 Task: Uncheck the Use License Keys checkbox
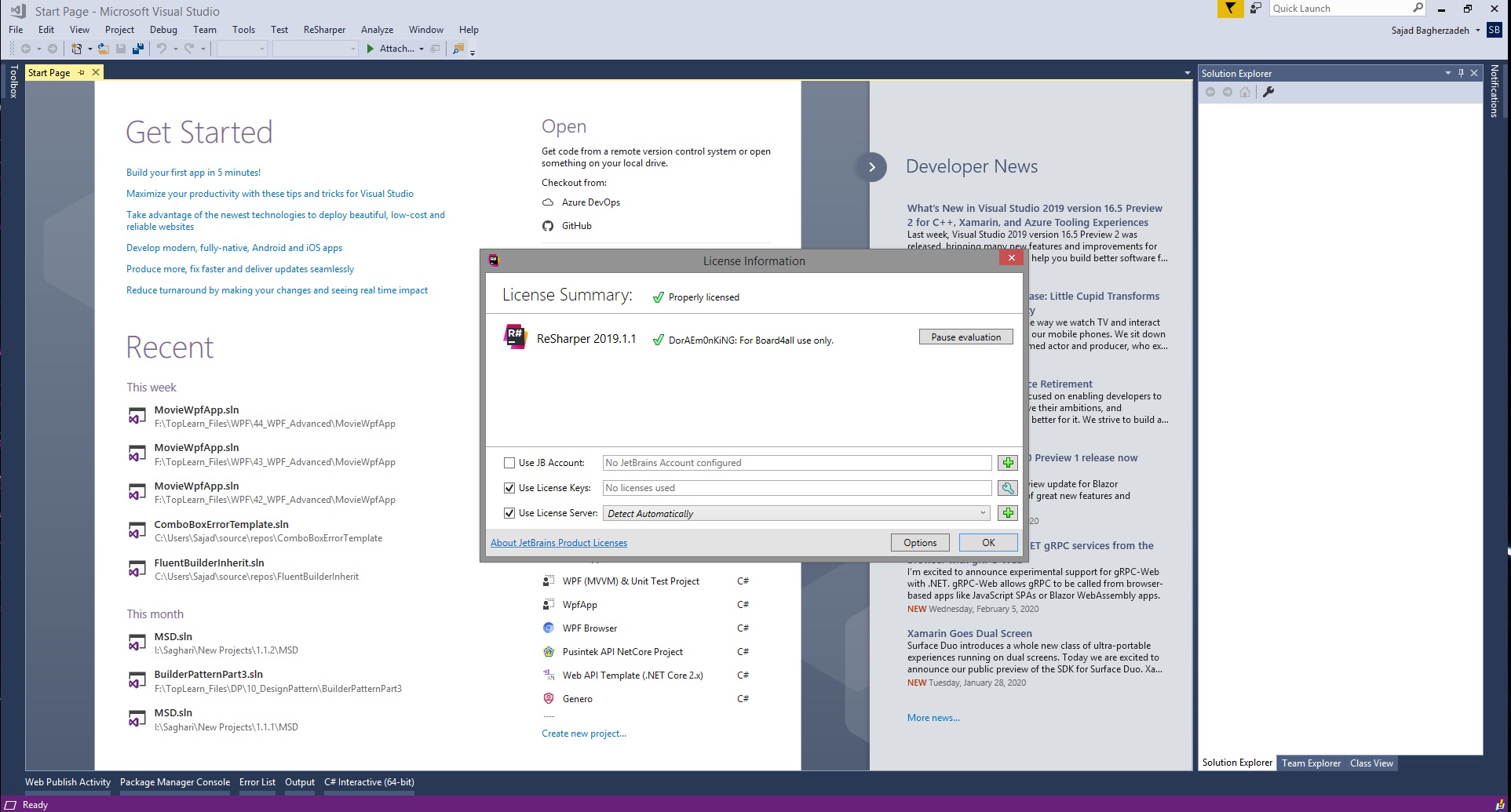(509, 488)
